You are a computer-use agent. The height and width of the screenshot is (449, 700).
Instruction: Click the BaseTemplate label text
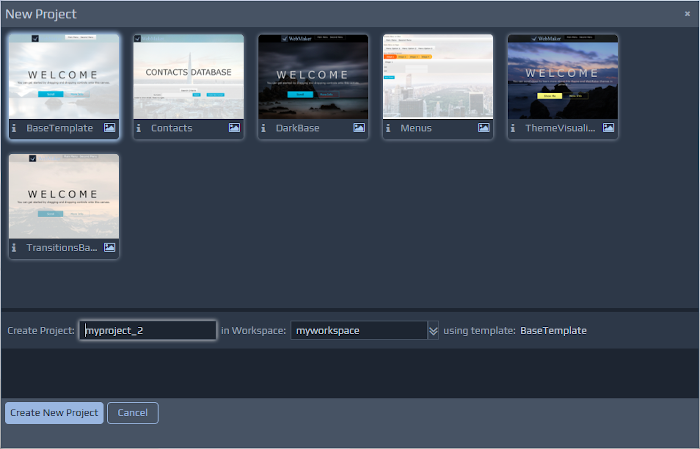59,128
